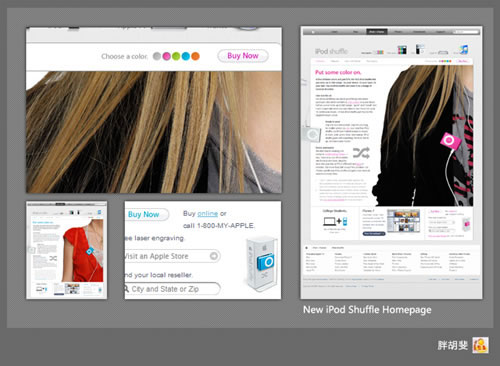Click the pink iPod shuffle clipped on jacket
This screenshot has height=366, width=500.
pyautogui.click(x=450, y=141)
